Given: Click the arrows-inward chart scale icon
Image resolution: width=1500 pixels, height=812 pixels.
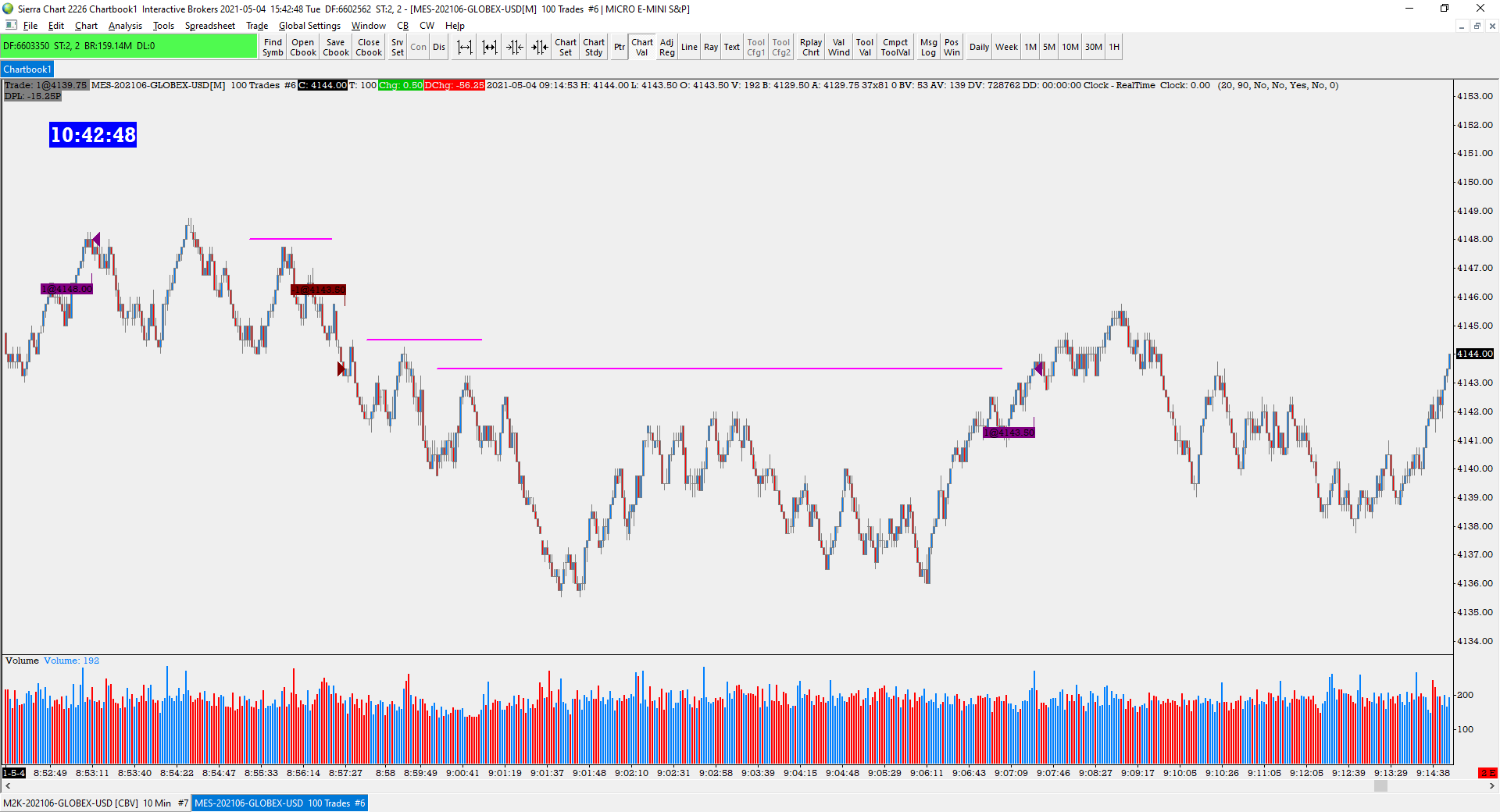Looking at the screenshot, I should (x=515, y=47).
